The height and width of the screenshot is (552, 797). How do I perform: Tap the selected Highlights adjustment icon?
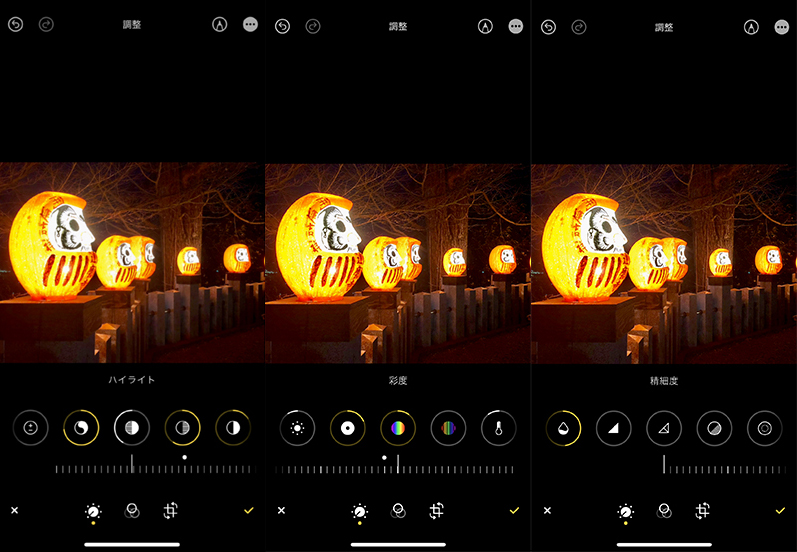coord(132,428)
